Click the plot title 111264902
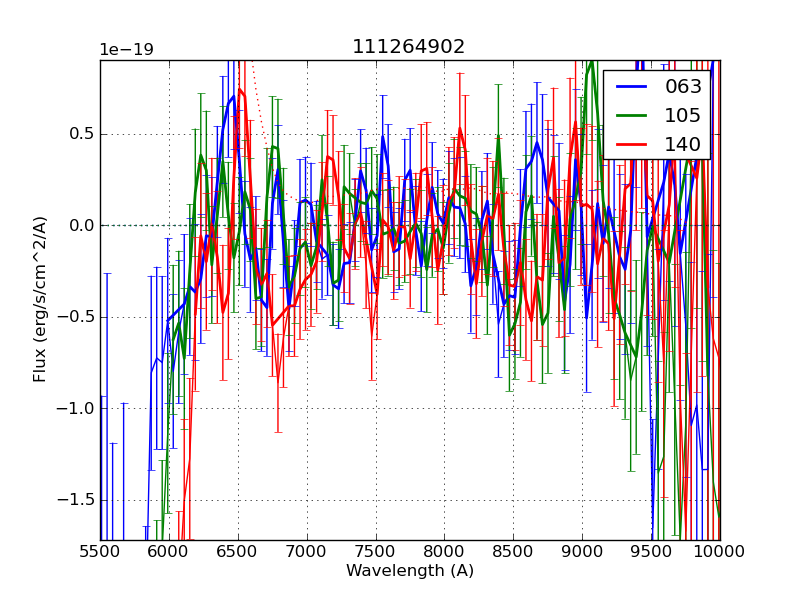This screenshot has height=600, width=800. (x=408, y=47)
